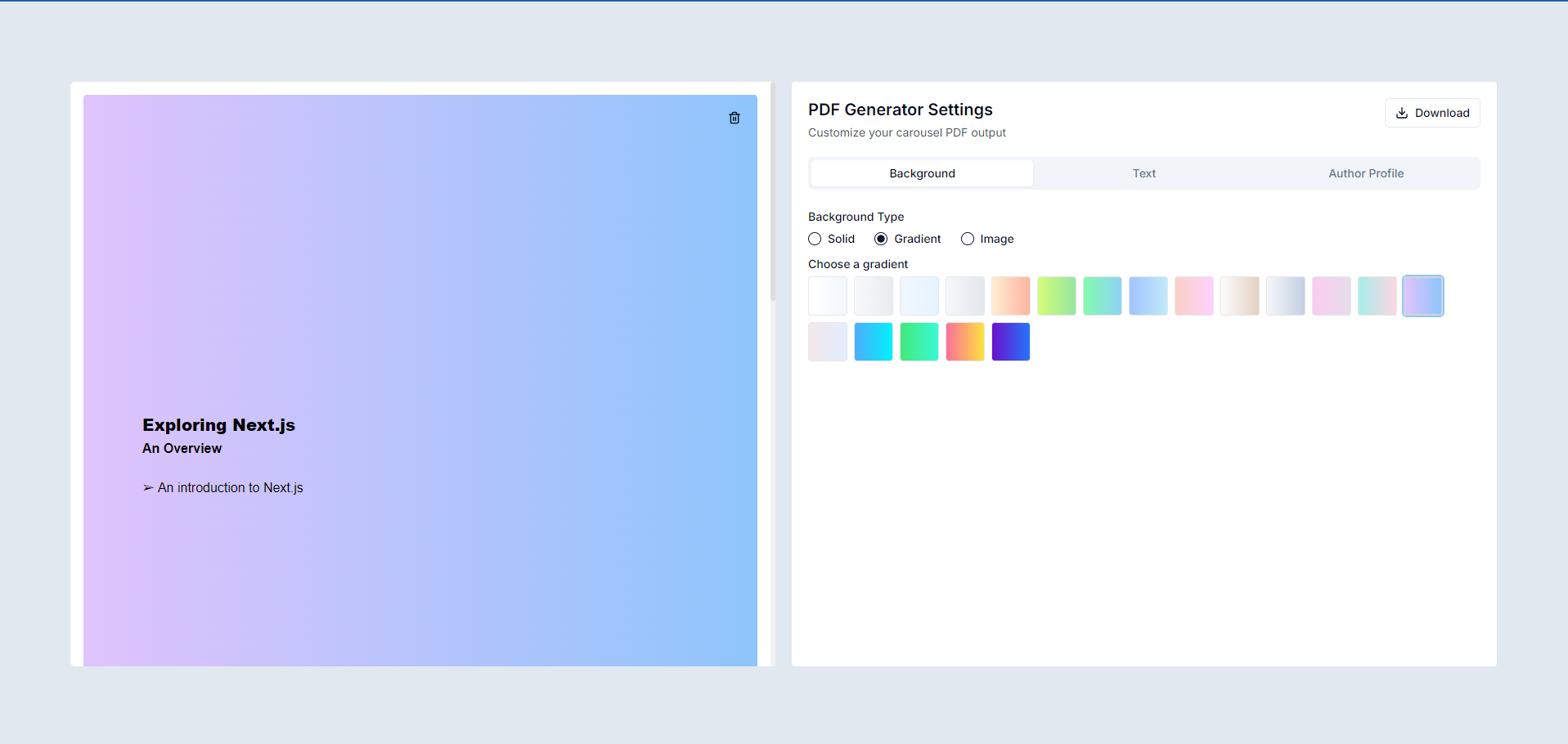The width and height of the screenshot is (1568, 744).
Task: Switch to the Background tab
Action: click(x=922, y=173)
